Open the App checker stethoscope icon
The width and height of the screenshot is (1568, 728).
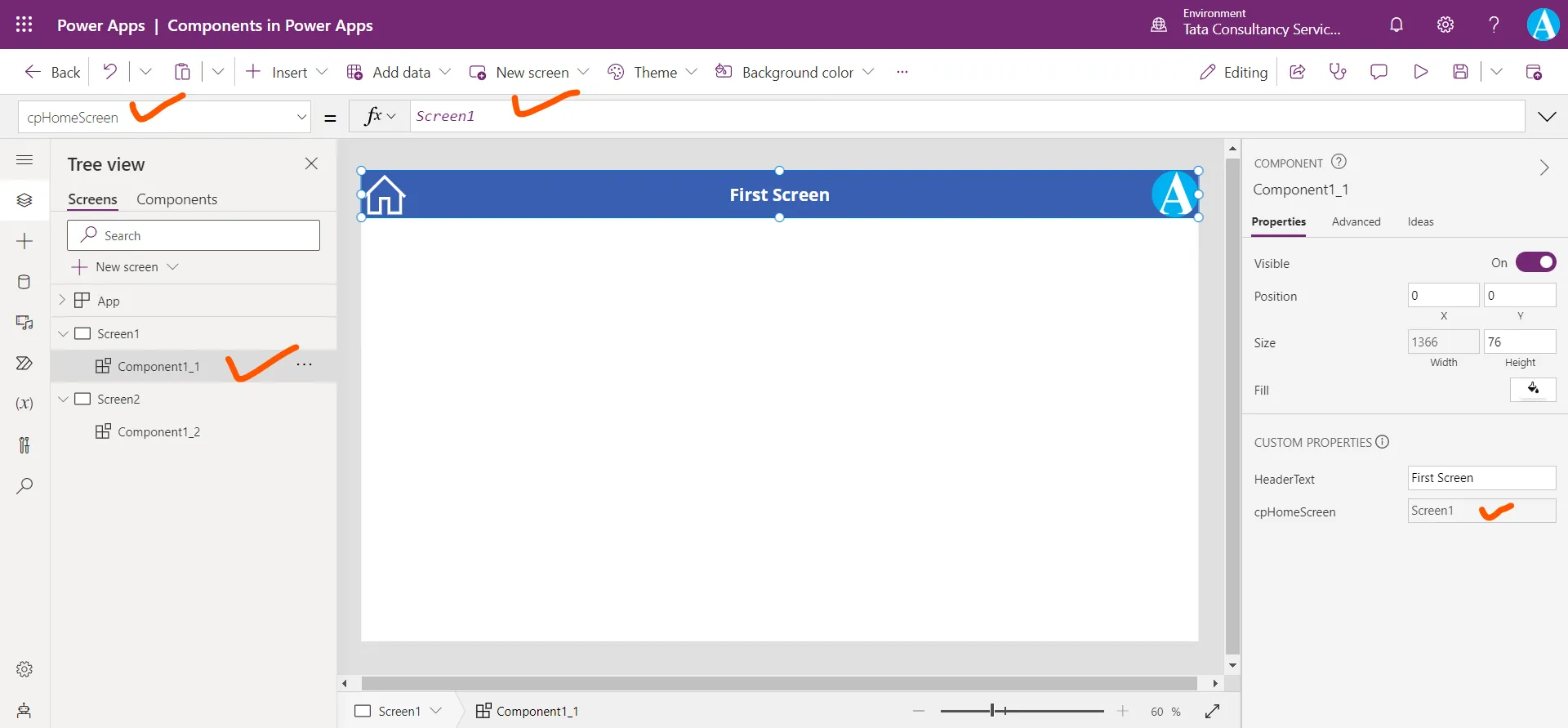click(x=1338, y=72)
